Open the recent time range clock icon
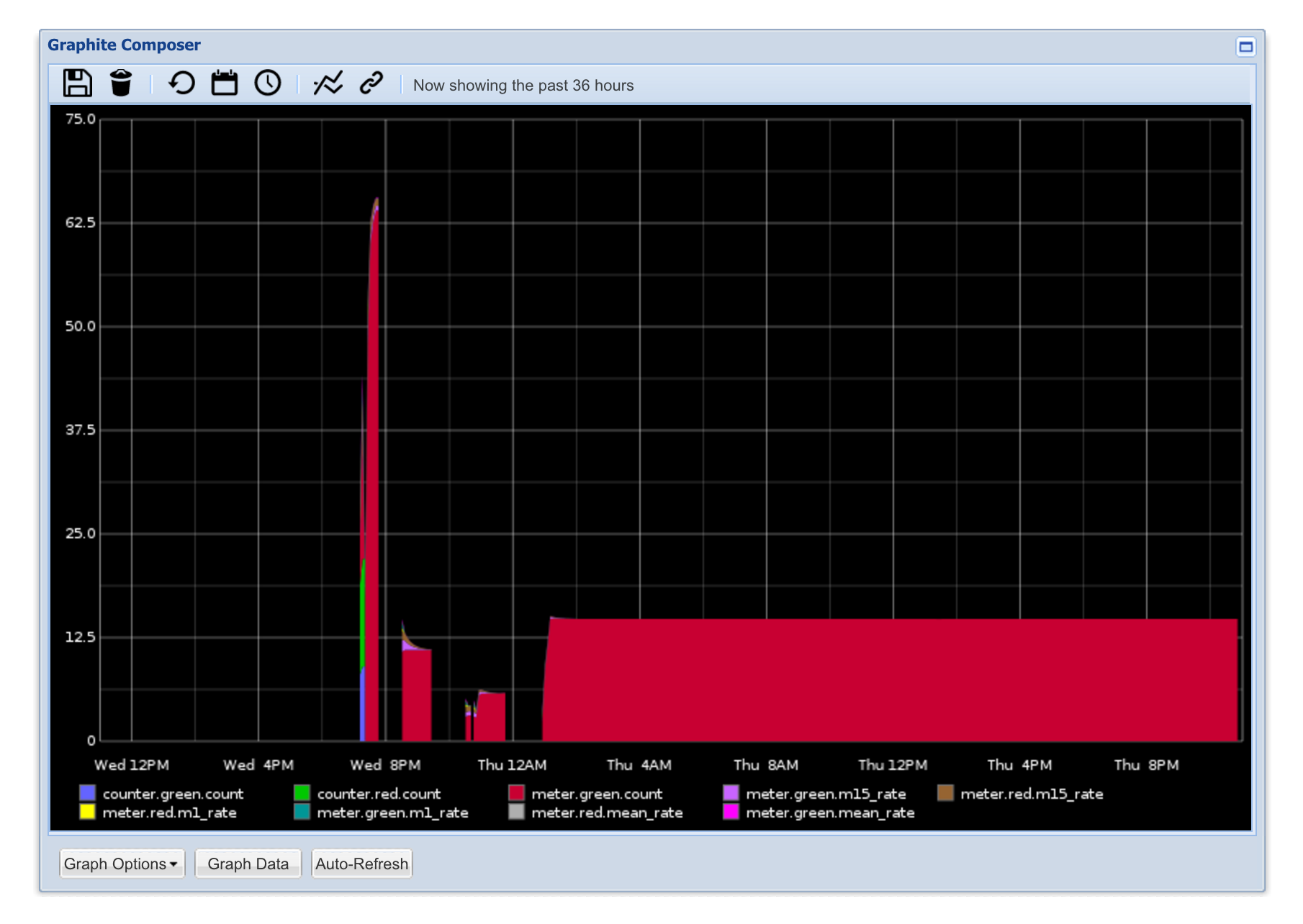This screenshot has height=924, width=1303. 268,83
